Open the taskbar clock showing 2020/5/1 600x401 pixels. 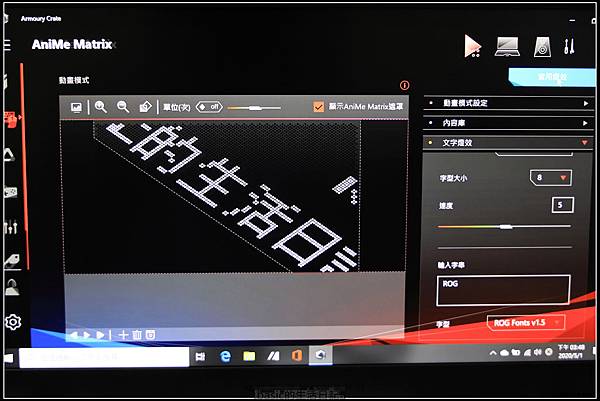[571, 352]
